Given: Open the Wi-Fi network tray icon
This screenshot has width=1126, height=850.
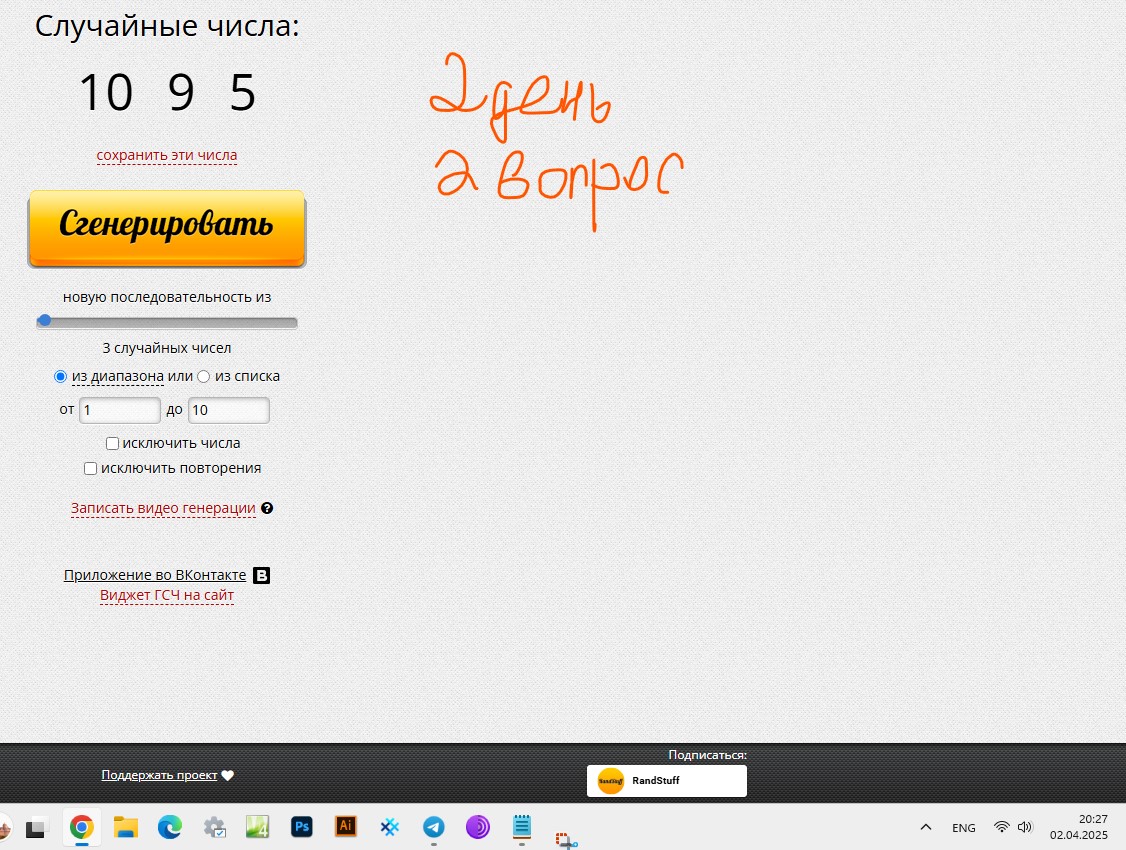Looking at the screenshot, I should click(x=1001, y=827).
